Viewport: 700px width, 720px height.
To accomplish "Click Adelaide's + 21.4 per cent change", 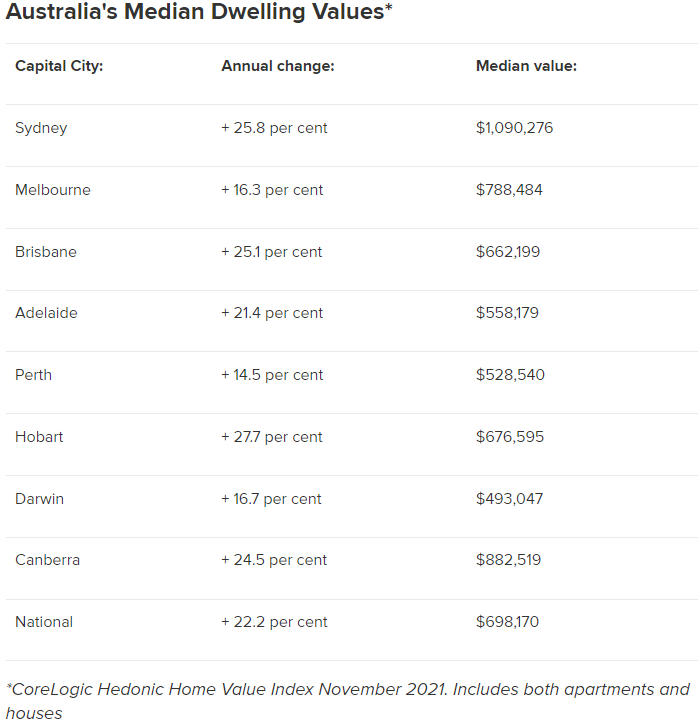I will (x=272, y=313).
